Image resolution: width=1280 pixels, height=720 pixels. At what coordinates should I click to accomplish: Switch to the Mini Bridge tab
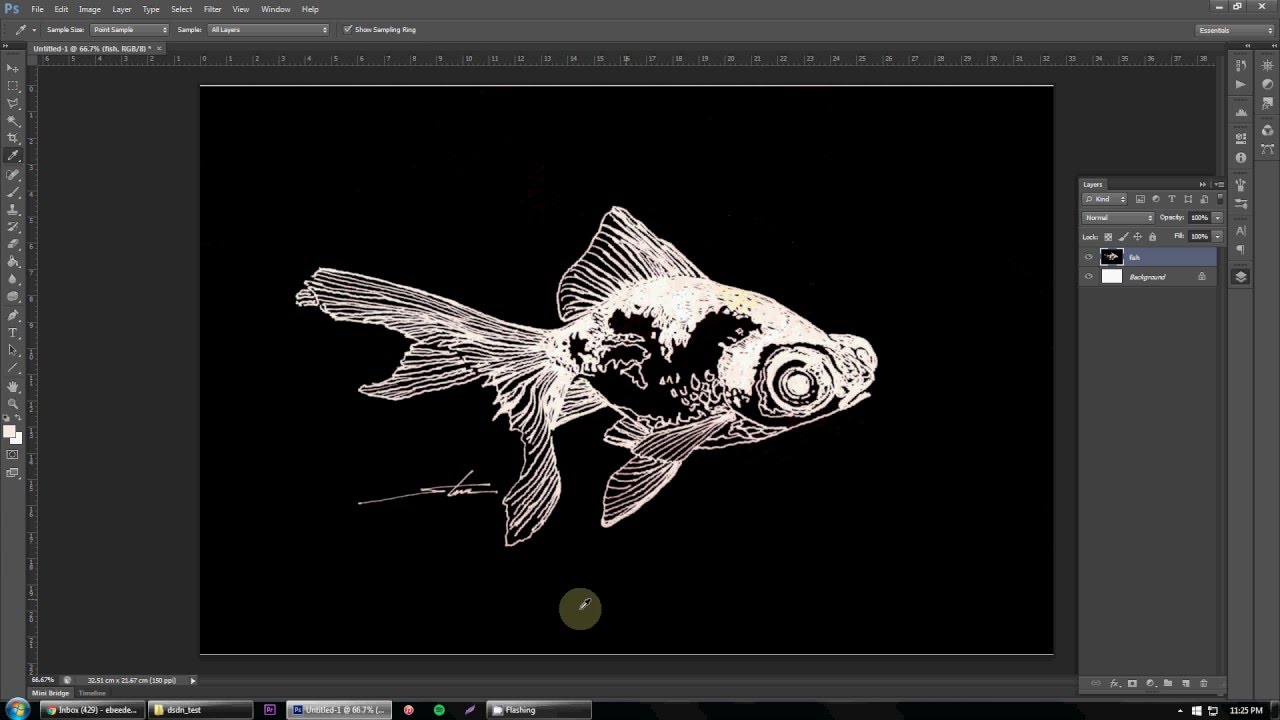pyautogui.click(x=51, y=693)
